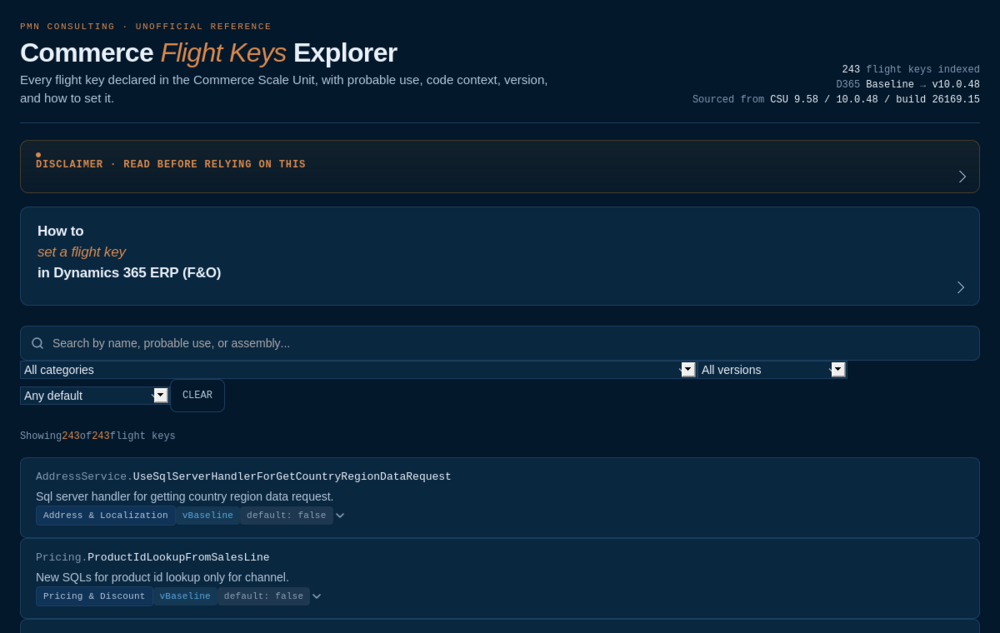Click New SQLs for product id lookup description
Viewport: 1000px width, 633px height.
click(x=162, y=577)
